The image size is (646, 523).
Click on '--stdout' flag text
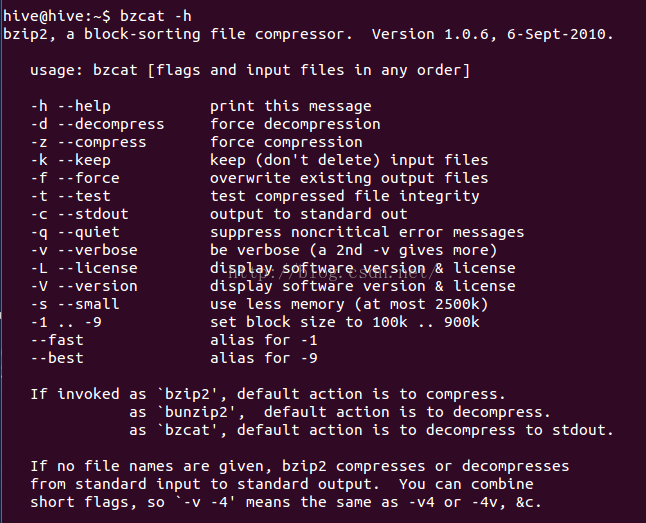click(93, 214)
